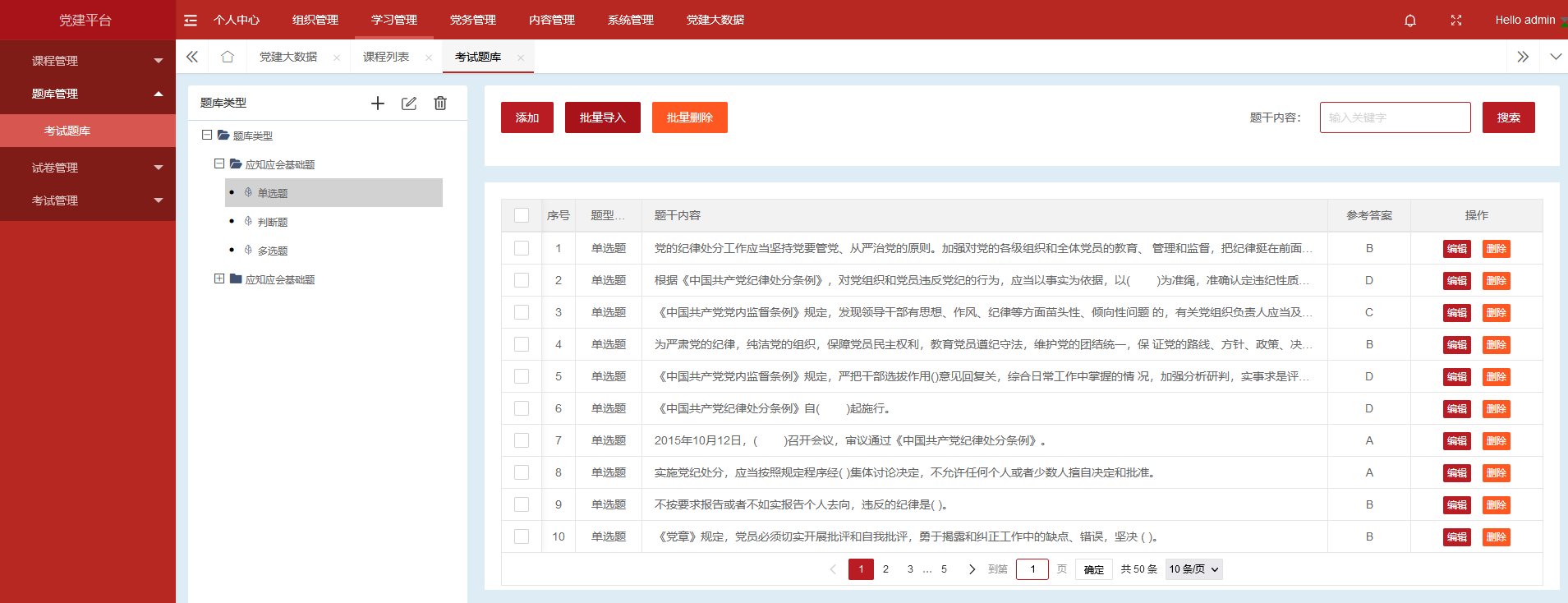This screenshot has height=603, width=1568.
Task: Add a new question bank type
Action: 378,103
